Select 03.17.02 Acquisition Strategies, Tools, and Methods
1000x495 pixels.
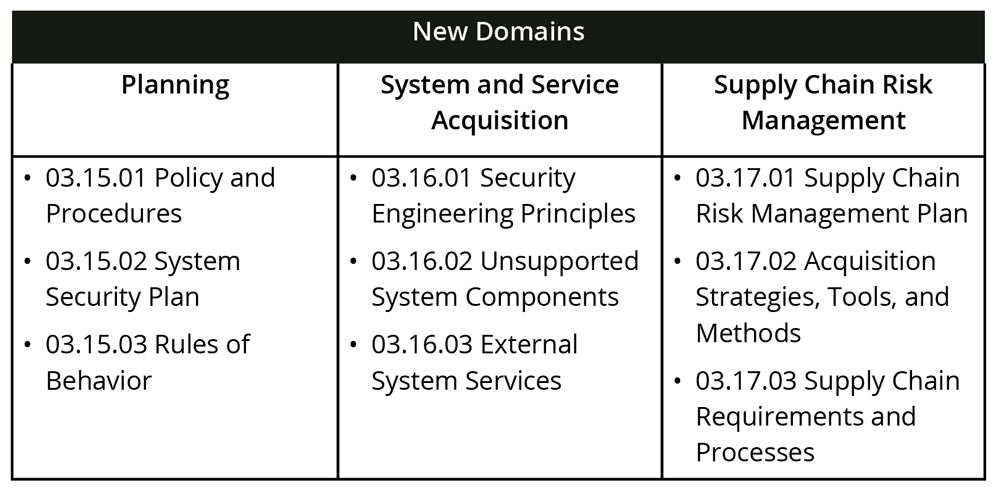click(x=822, y=296)
